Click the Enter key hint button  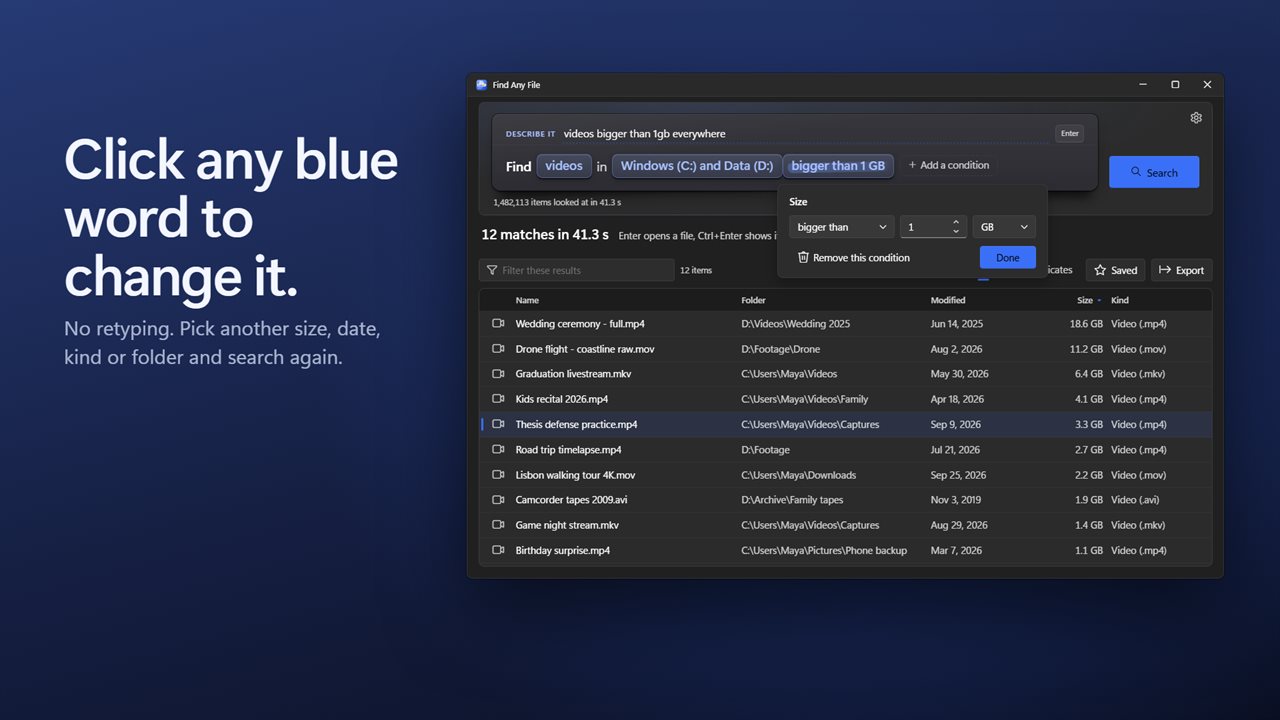click(1069, 133)
